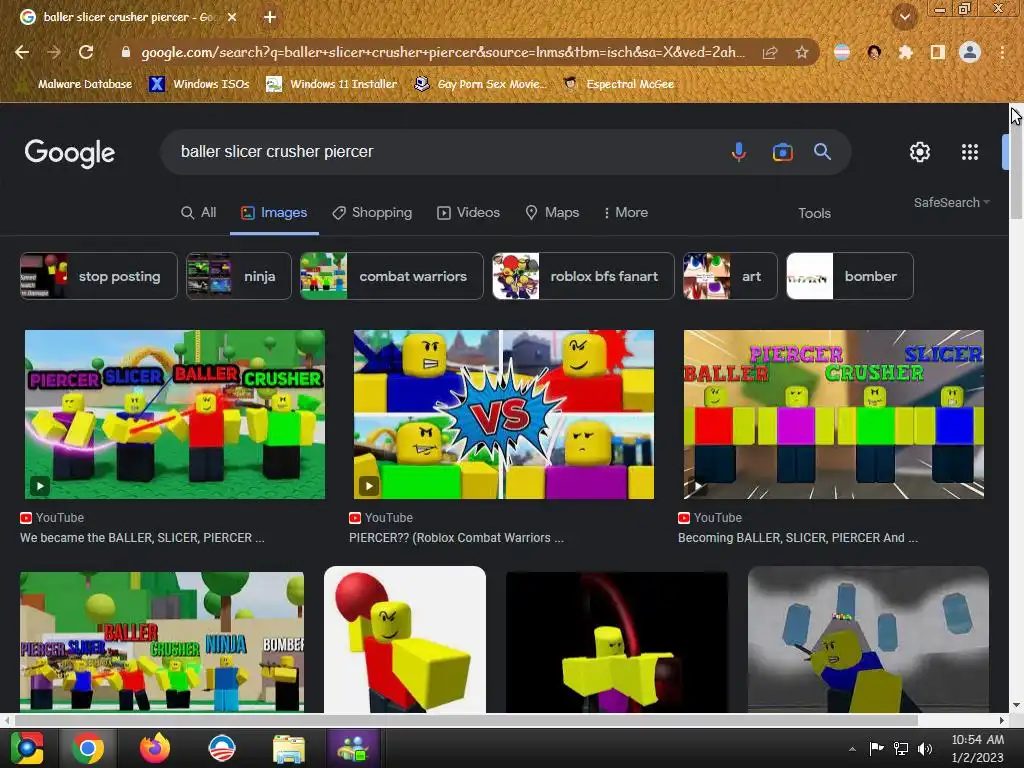Viewport: 1024px width, 768px height.
Task: Open the grey stormy character image
Action: coord(868,640)
